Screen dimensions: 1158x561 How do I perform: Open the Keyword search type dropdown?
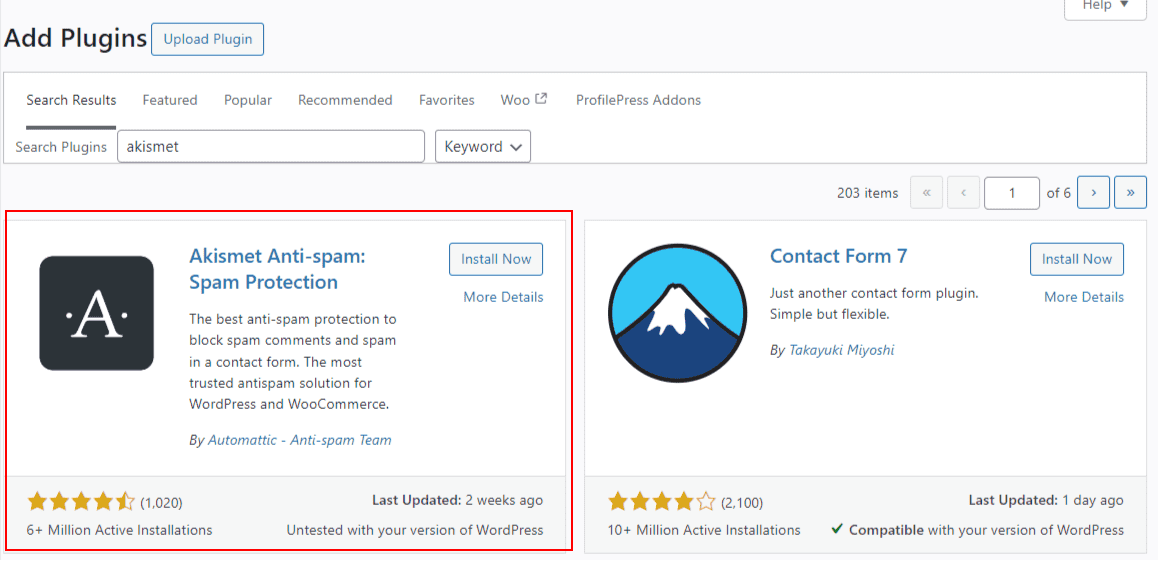coord(483,146)
